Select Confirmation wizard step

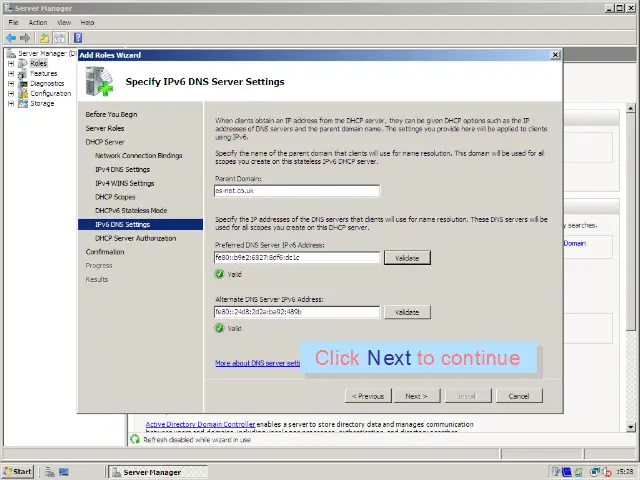tap(105, 252)
